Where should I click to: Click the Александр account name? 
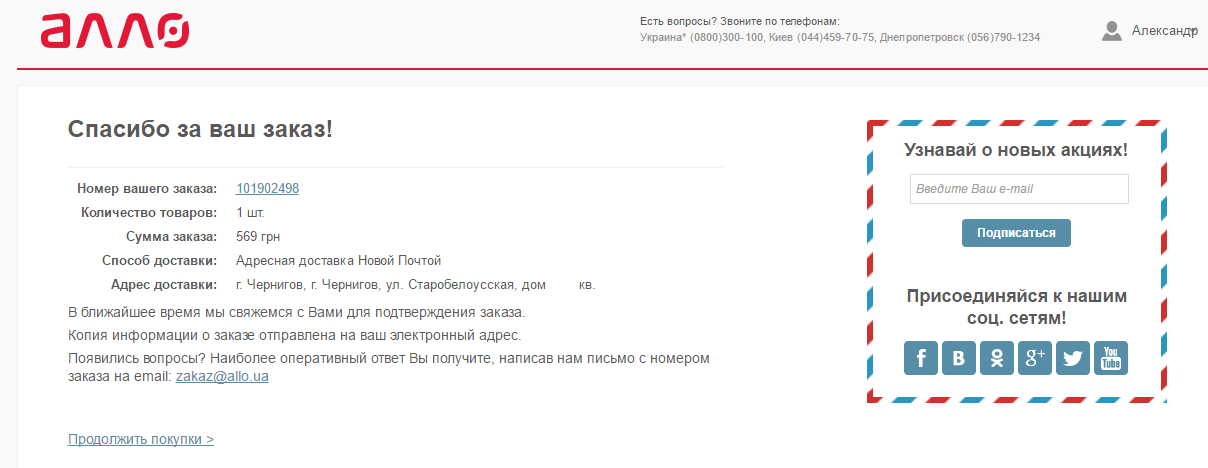(x=1160, y=31)
